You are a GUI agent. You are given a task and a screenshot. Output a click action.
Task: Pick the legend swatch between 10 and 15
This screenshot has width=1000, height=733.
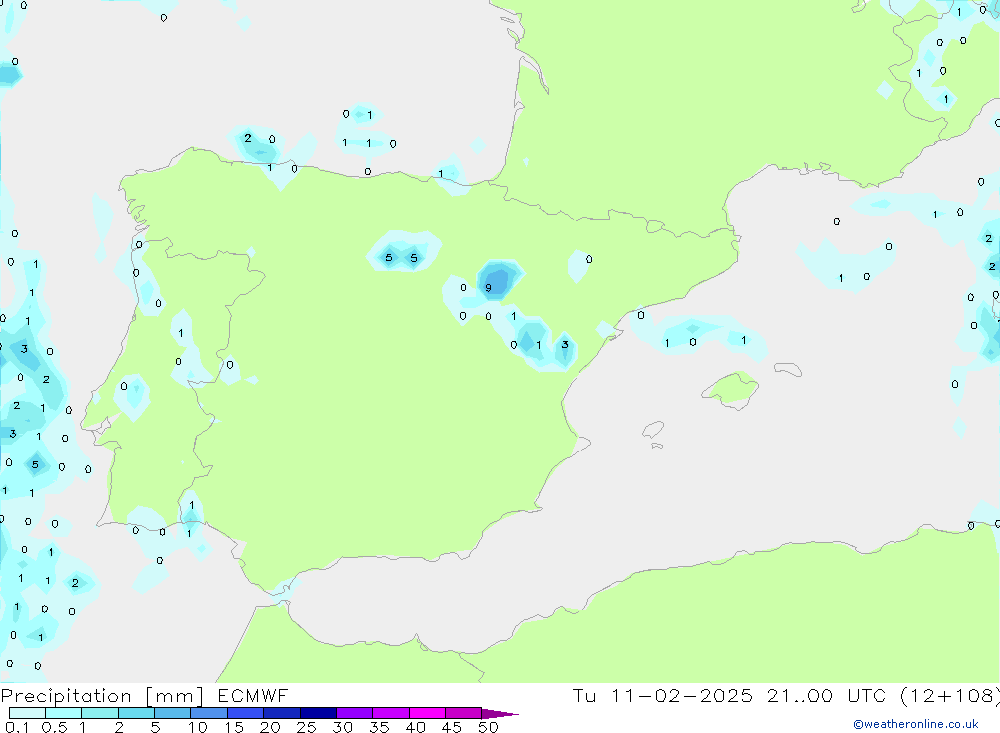(209, 713)
